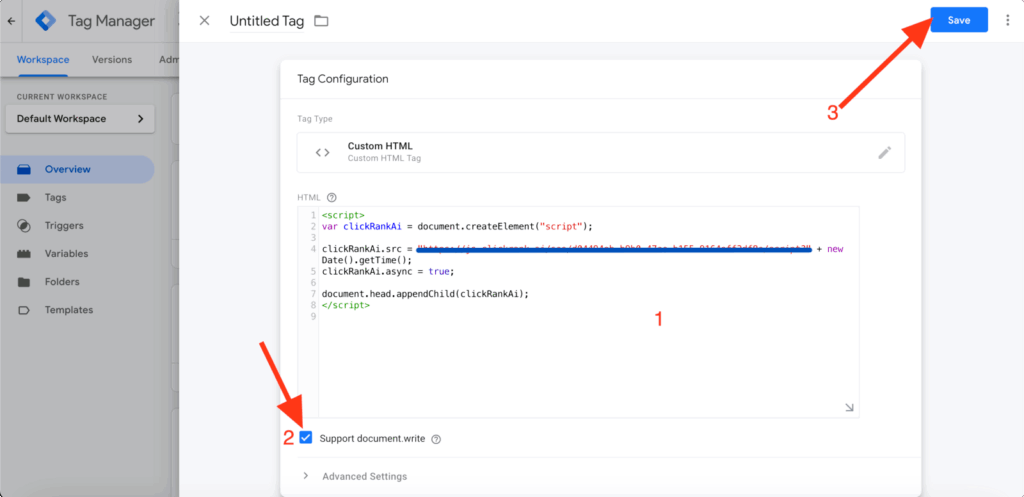
Task: Open help icon beside Support document.write
Action: pyautogui.click(x=436, y=440)
